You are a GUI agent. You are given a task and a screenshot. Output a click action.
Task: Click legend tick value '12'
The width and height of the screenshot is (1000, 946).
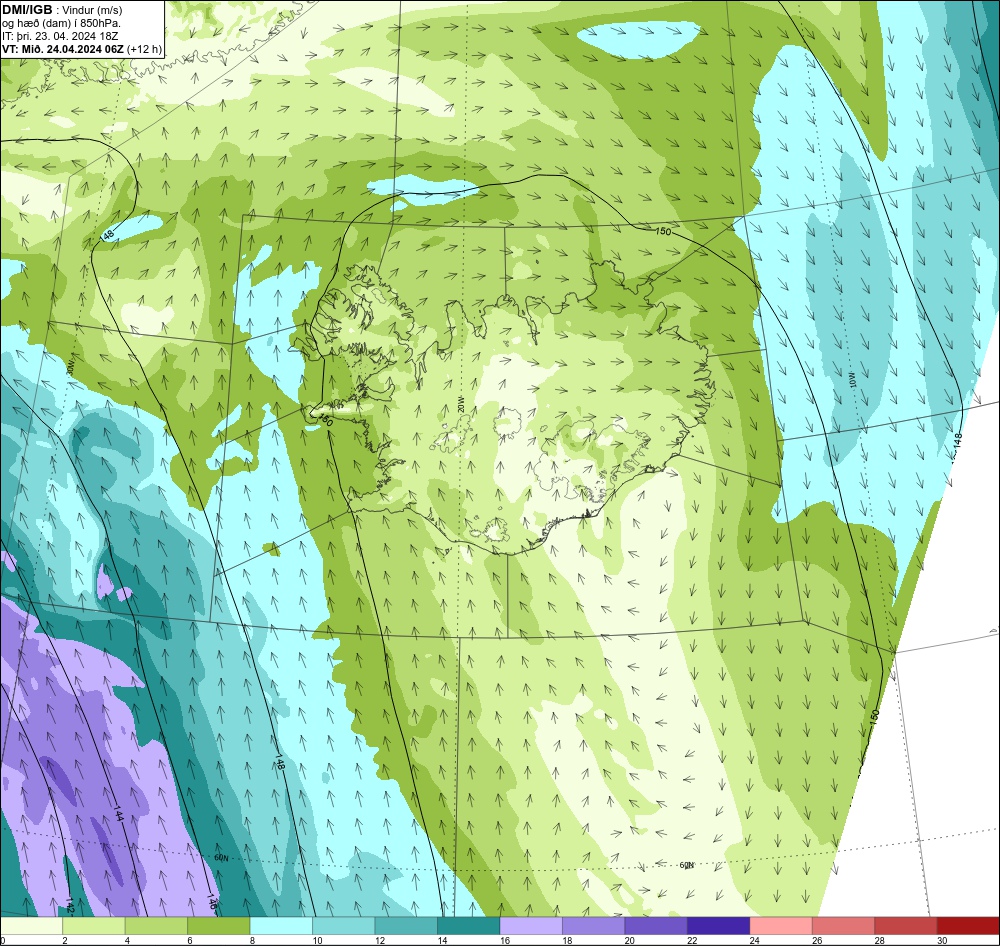[x=379, y=940]
